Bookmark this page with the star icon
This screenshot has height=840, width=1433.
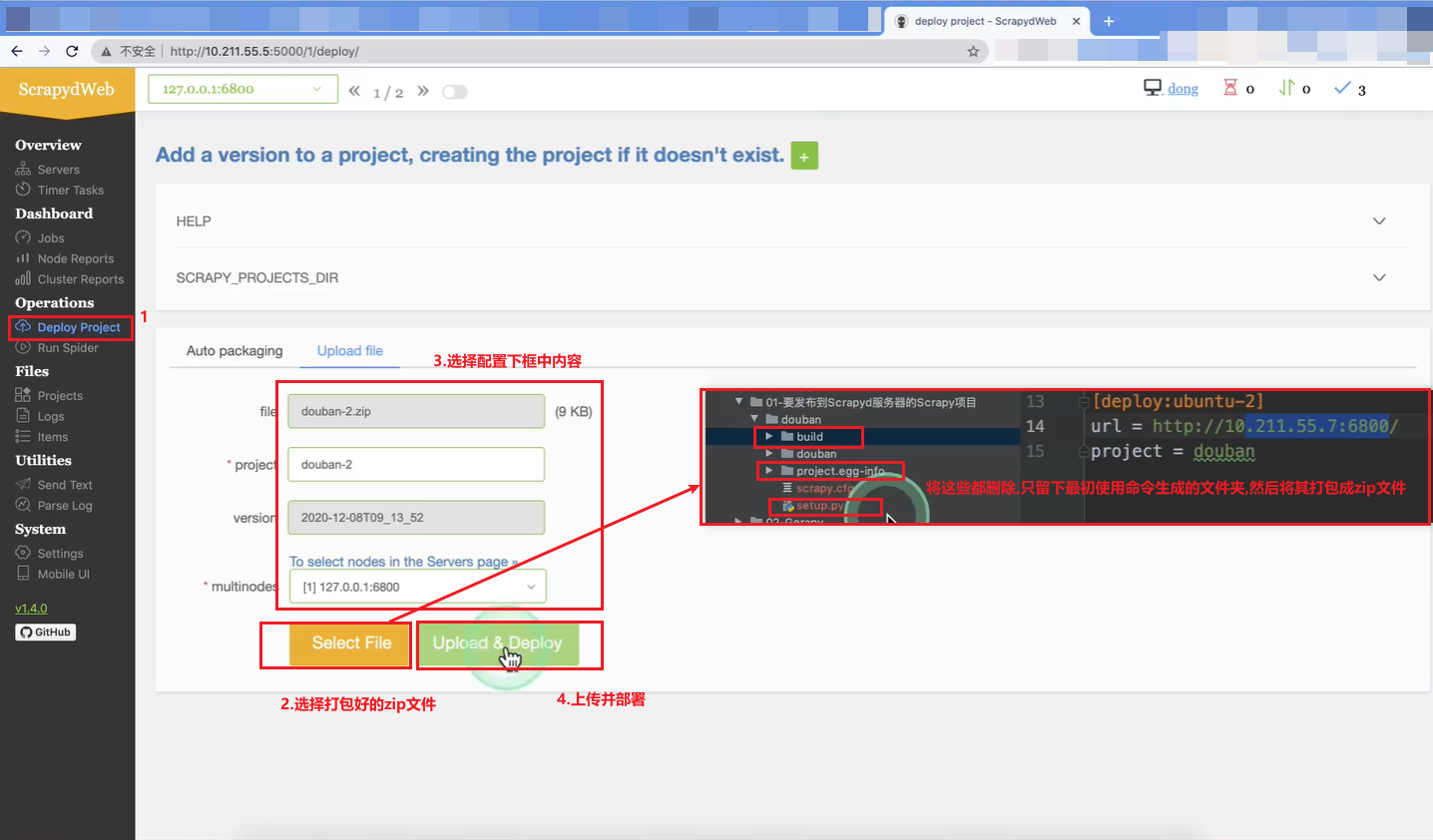pos(973,51)
